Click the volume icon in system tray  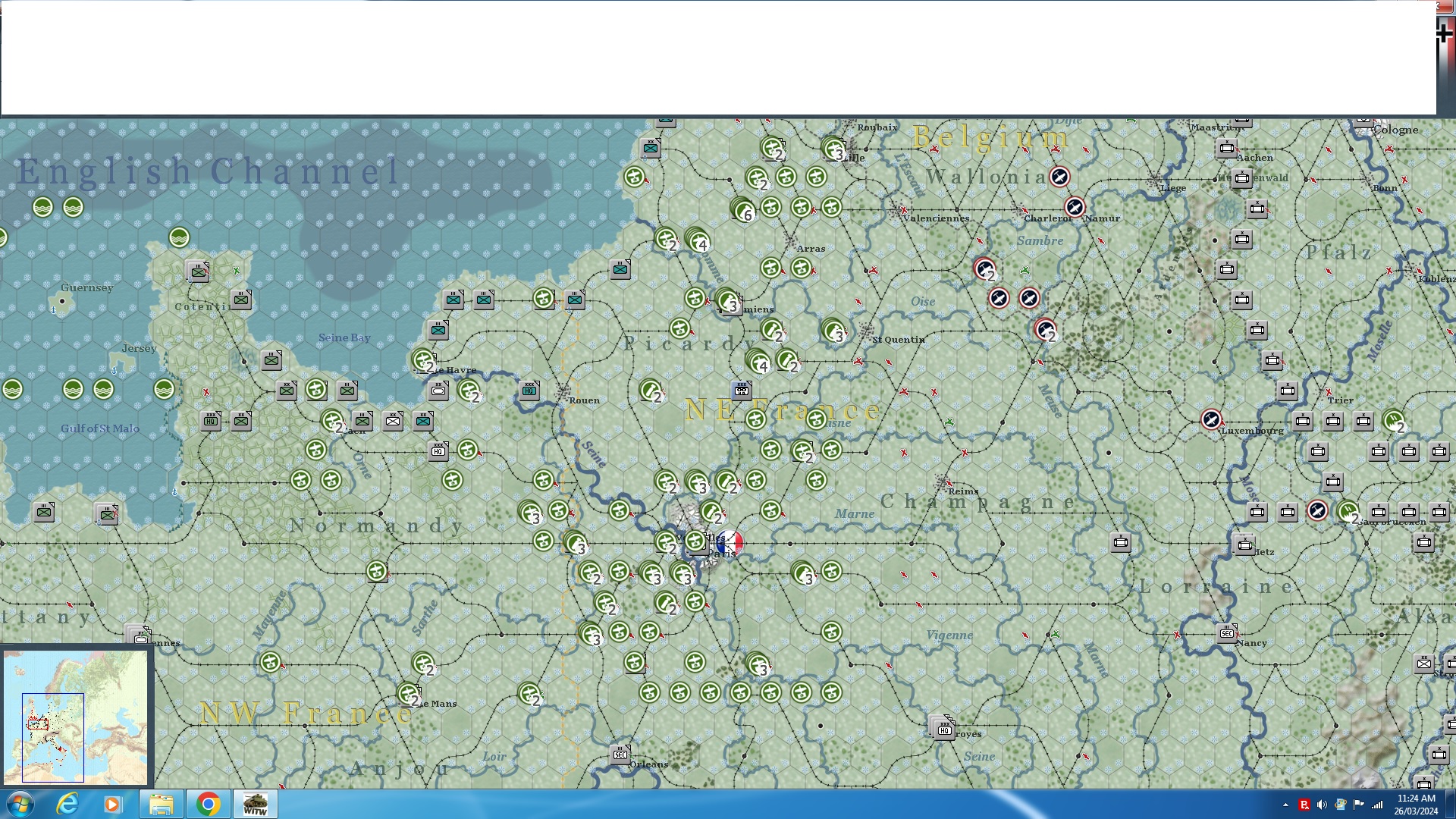click(x=1322, y=805)
